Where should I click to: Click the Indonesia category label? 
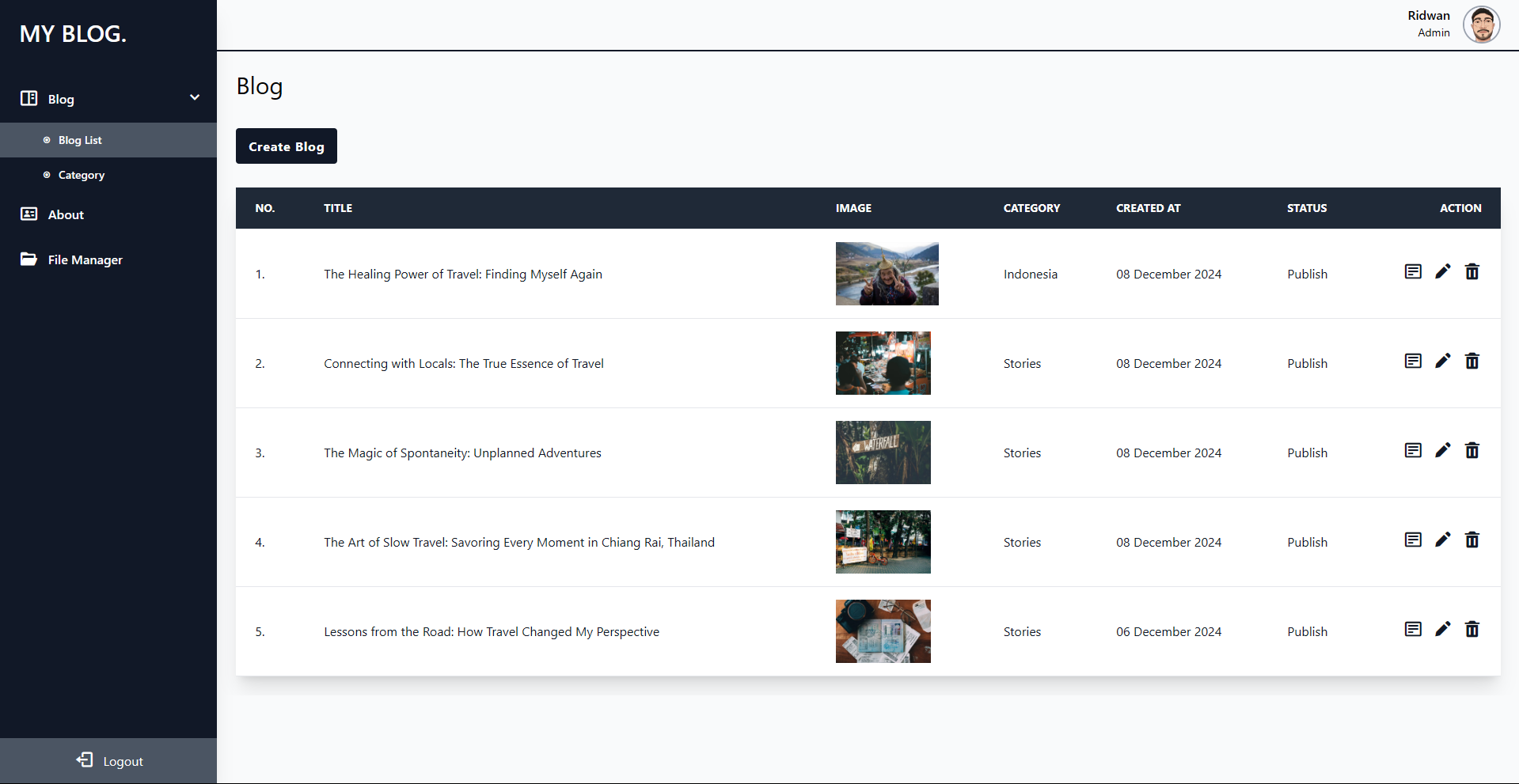pos(1030,274)
